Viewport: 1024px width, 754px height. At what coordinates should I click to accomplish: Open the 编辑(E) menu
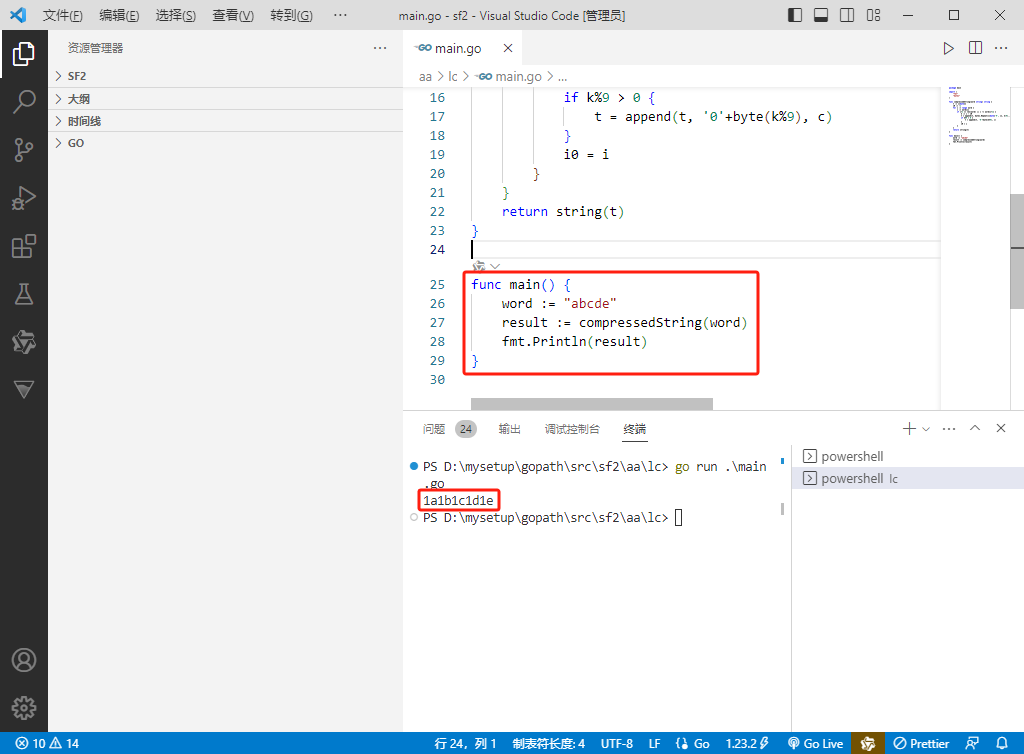point(119,15)
